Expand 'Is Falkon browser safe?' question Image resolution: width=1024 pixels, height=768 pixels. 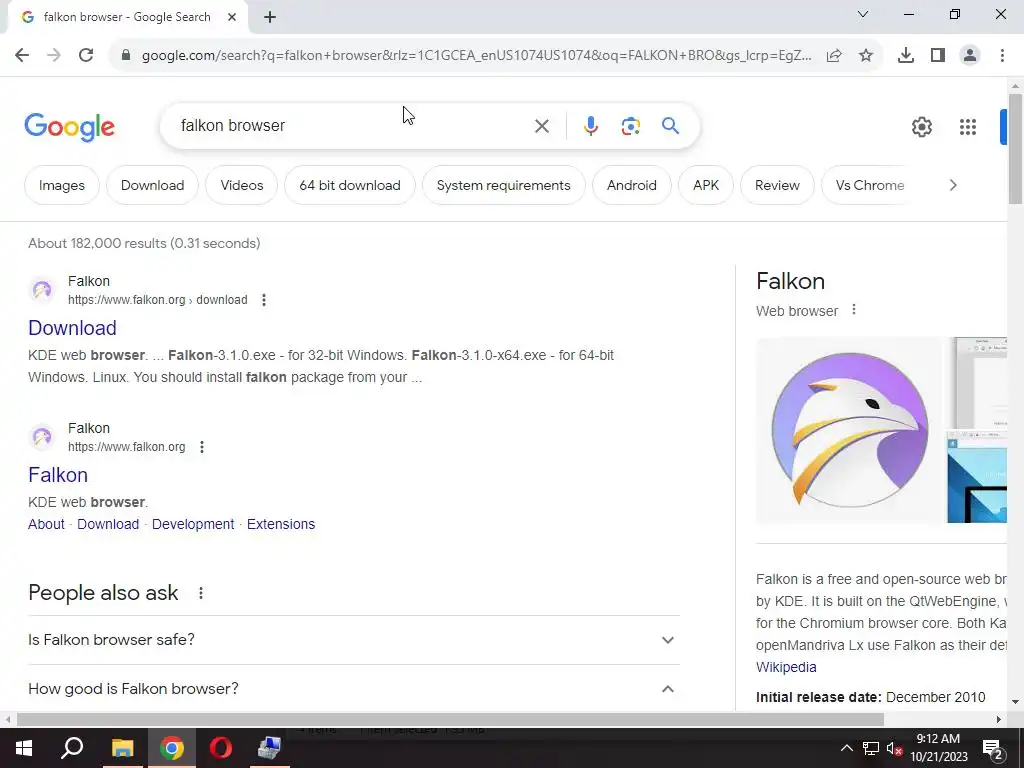pos(354,639)
